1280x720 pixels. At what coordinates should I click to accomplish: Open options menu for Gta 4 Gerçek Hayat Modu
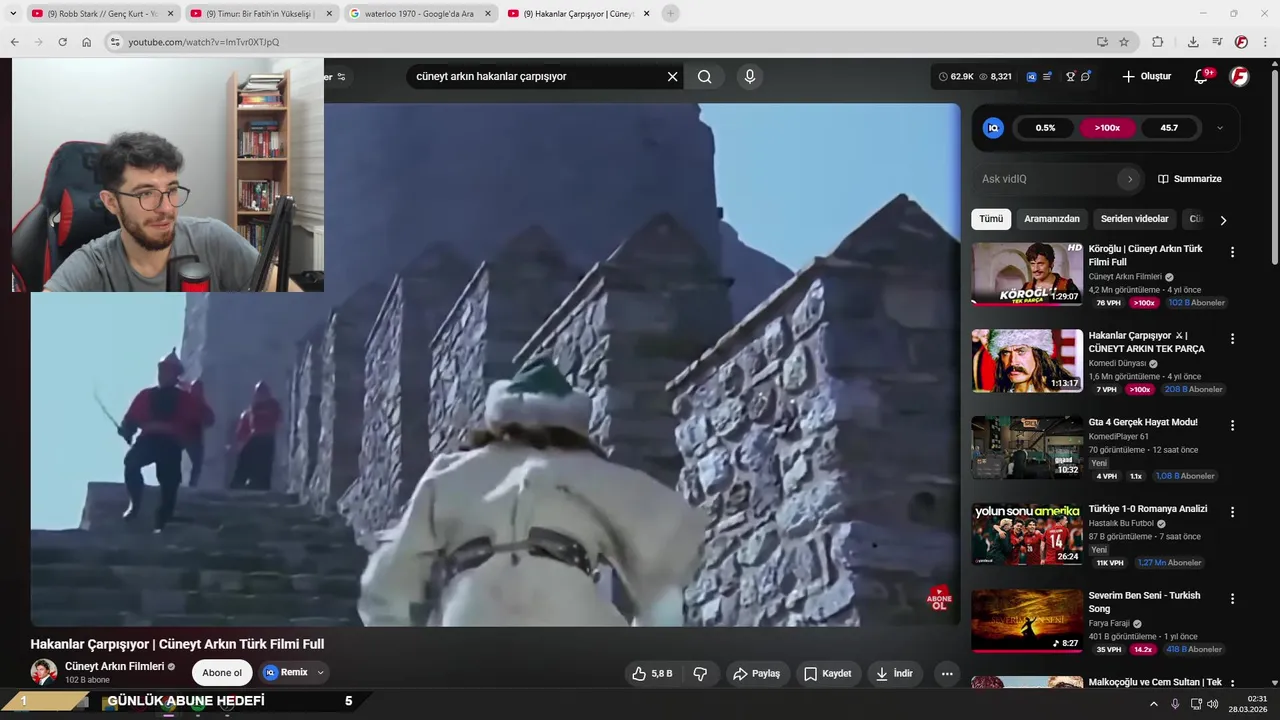coord(1232,425)
